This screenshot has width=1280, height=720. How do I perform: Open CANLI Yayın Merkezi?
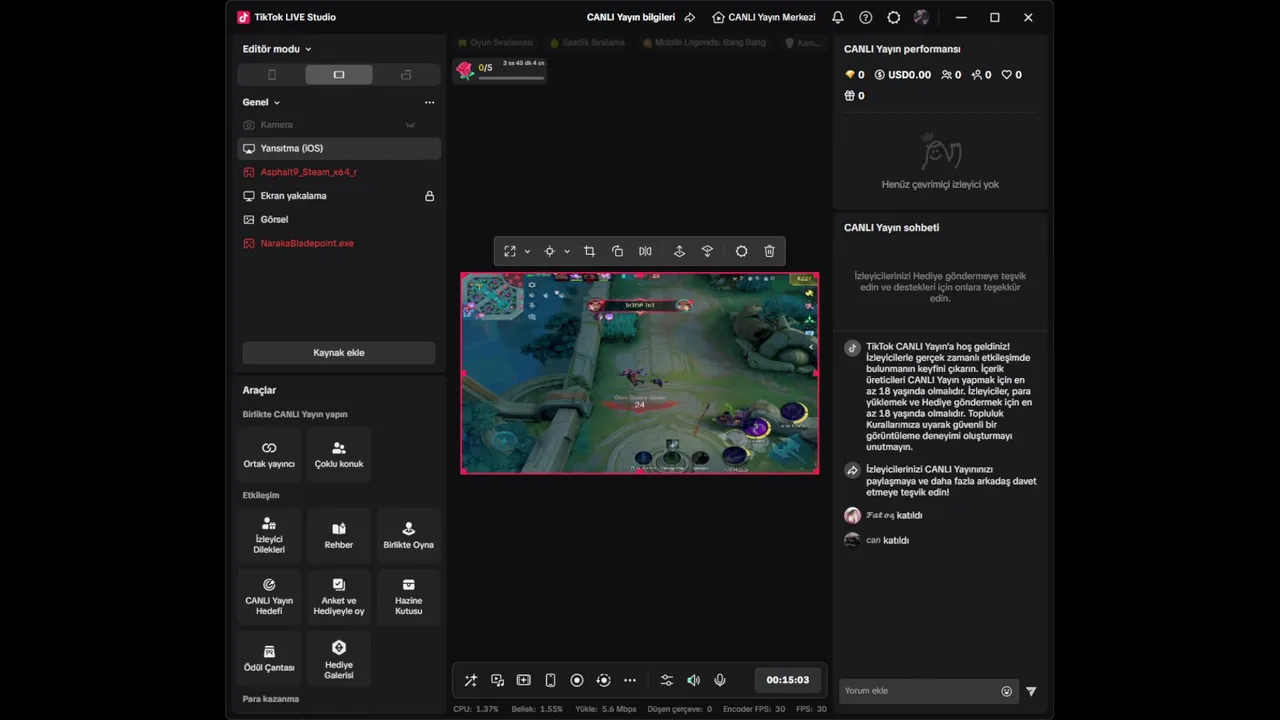(764, 17)
